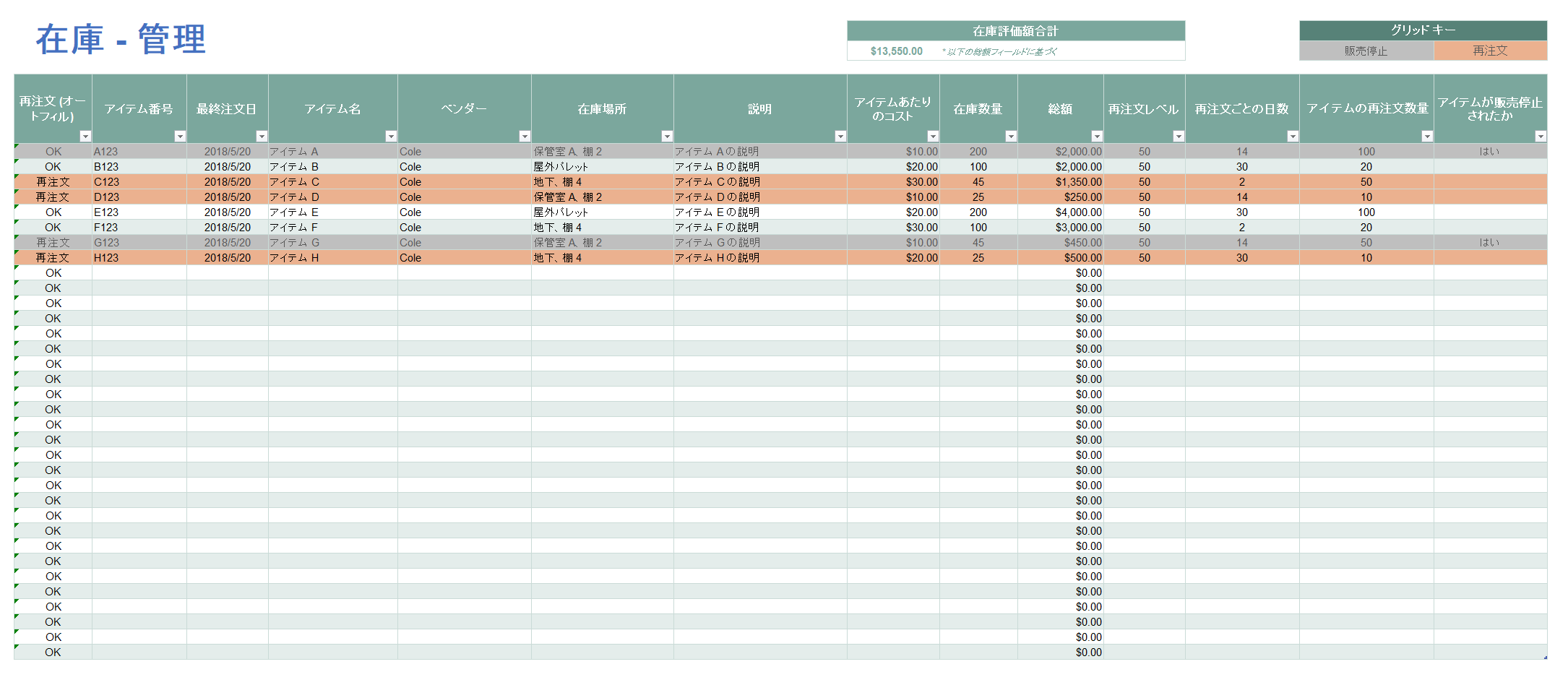The image size is (1568, 685).
Task: Click the orange 再注文 key swatch
Action: [x=1491, y=51]
